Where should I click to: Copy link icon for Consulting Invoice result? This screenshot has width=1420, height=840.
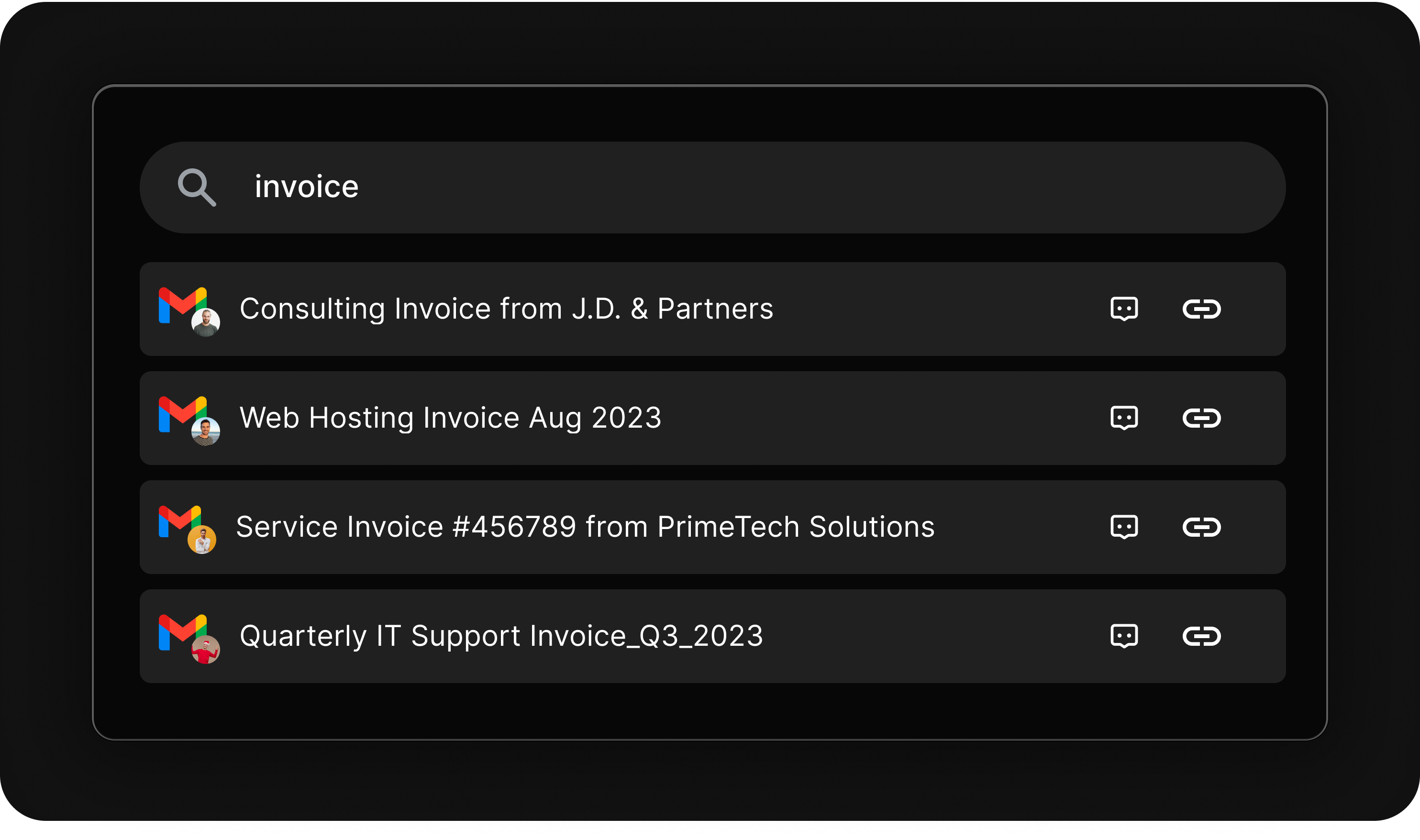point(1201,309)
